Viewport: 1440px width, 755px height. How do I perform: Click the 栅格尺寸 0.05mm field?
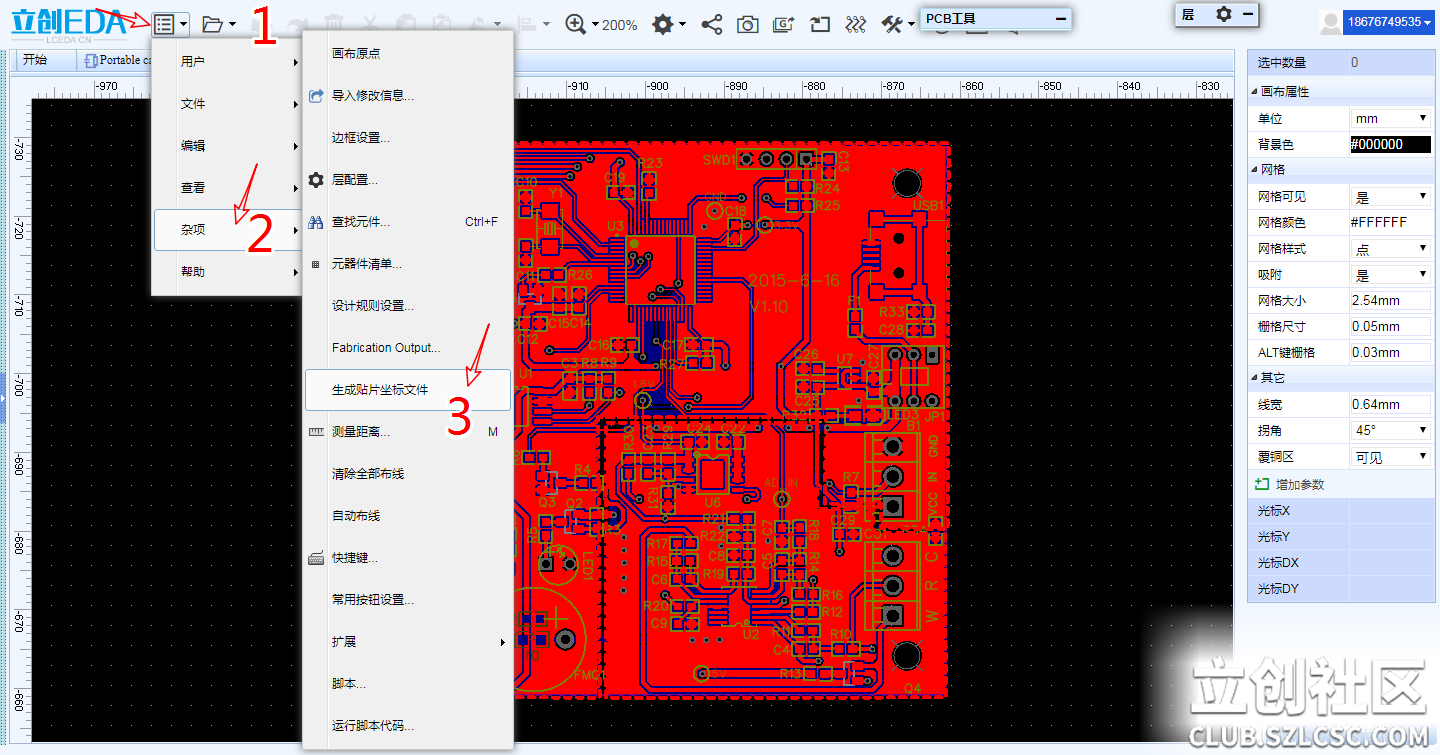coord(1390,326)
